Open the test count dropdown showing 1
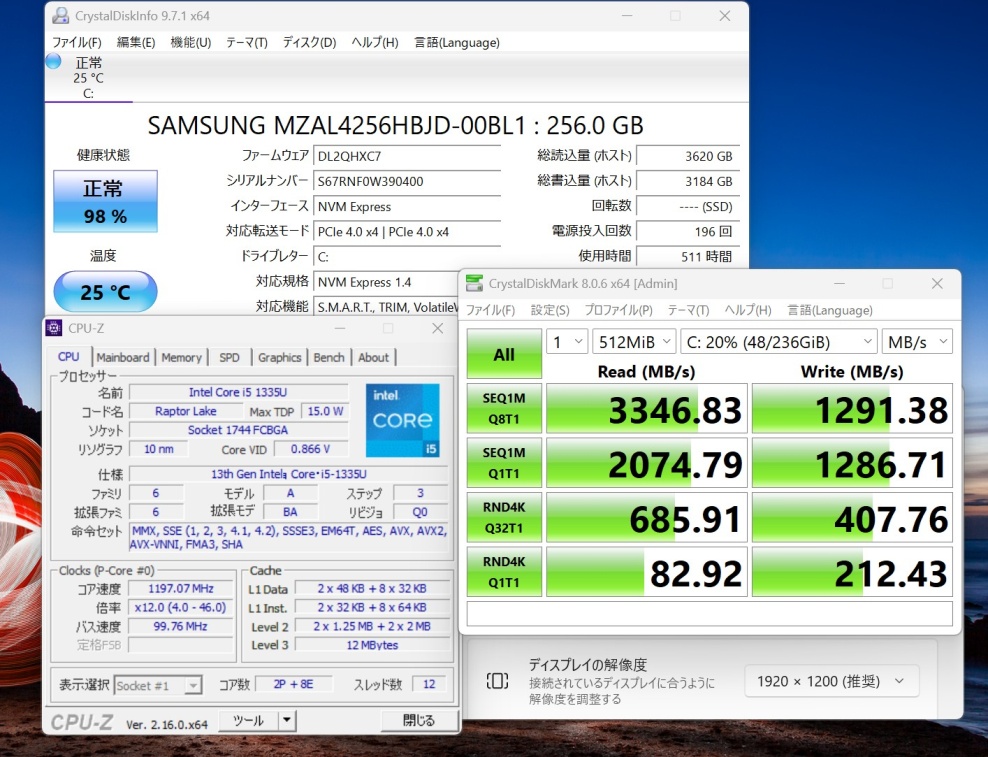 566,342
